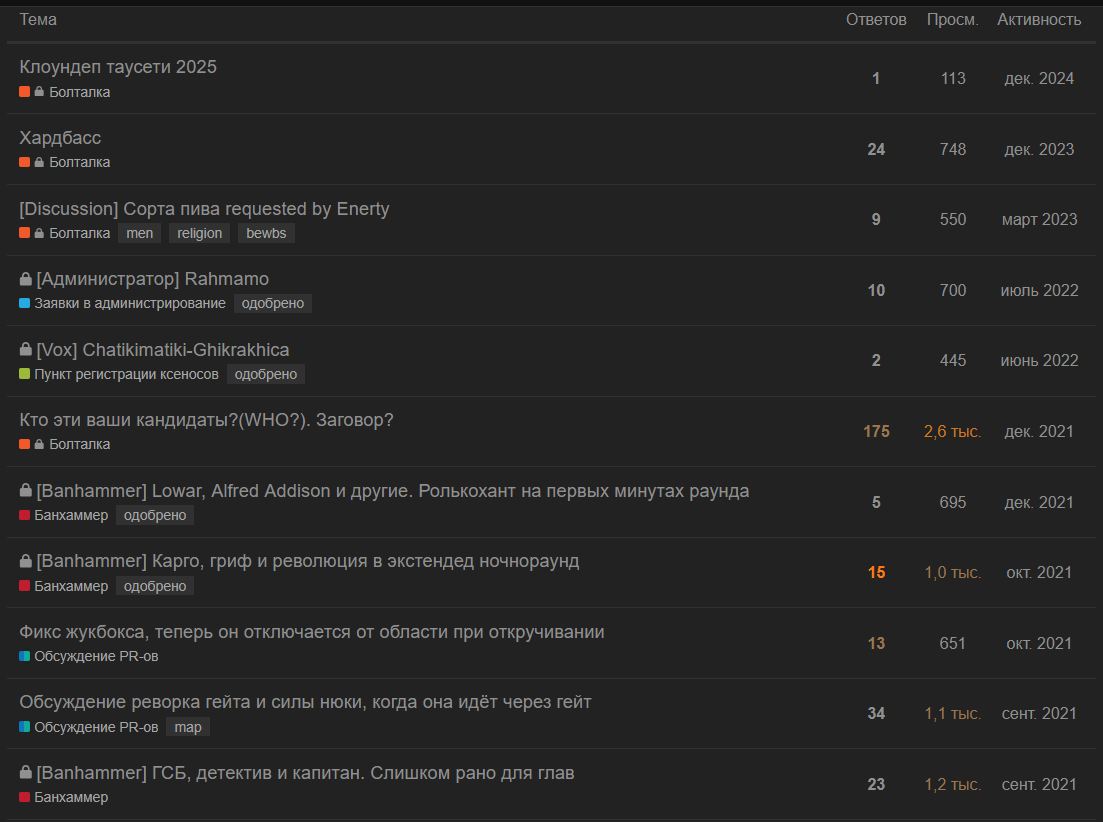Sort topics by Просм. column

coord(952,20)
